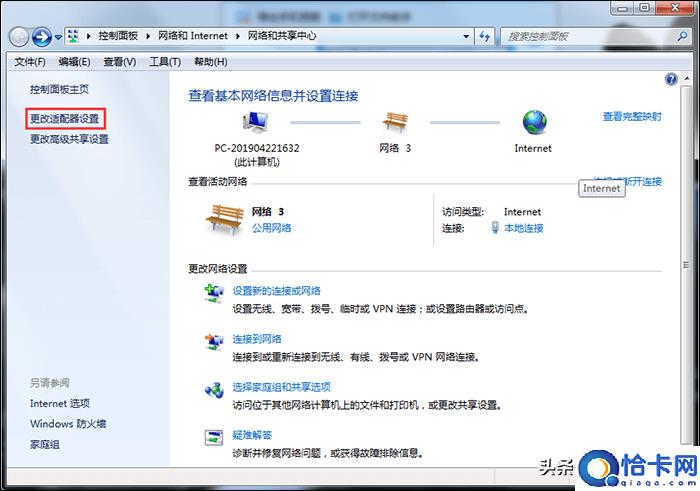Click the refresh button beside address bar
The height and width of the screenshot is (491, 700).
(x=485, y=37)
